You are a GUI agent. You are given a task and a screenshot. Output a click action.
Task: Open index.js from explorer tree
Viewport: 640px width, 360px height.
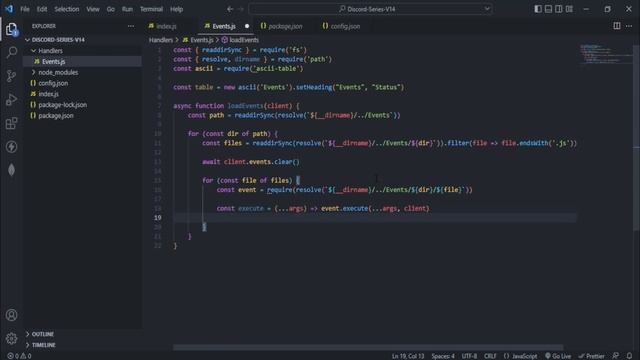tap(48, 94)
